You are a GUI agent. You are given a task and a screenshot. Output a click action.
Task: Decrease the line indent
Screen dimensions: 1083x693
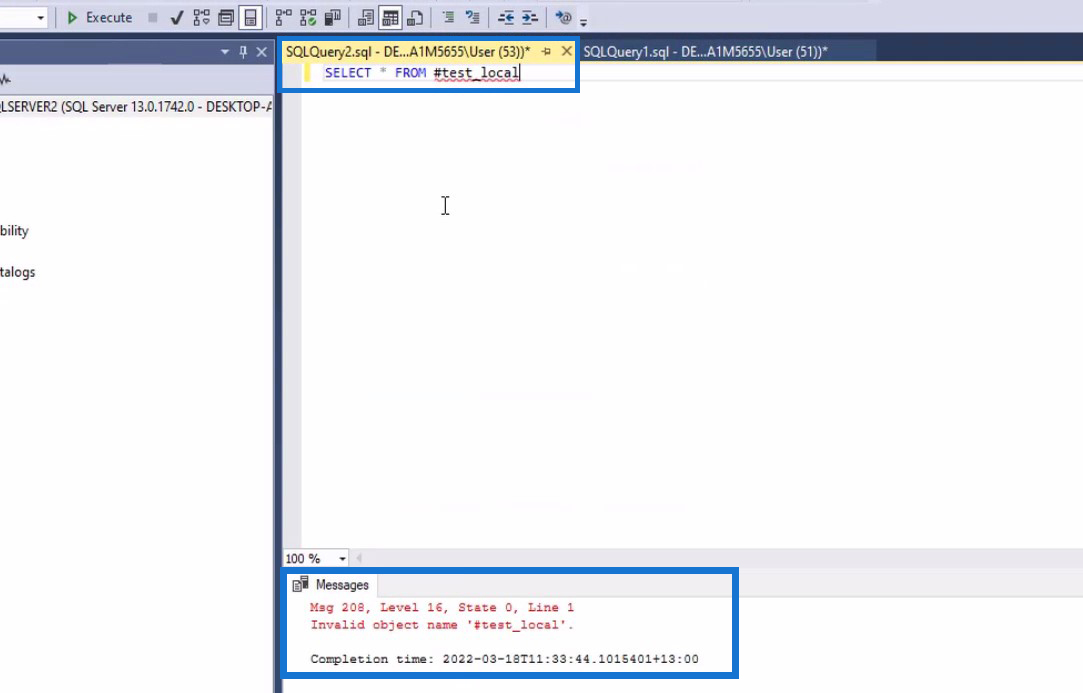[506, 17]
